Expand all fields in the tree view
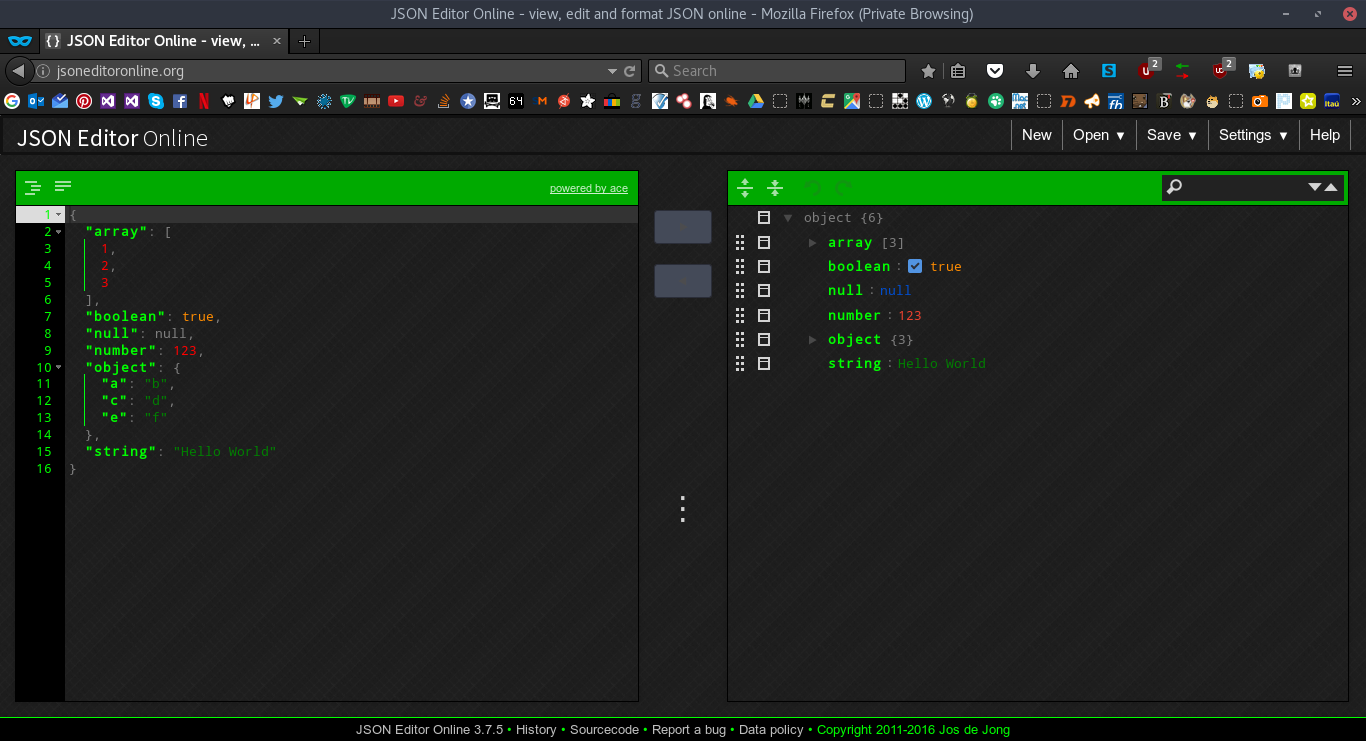1366x741 pixels. tap(744, 188)
